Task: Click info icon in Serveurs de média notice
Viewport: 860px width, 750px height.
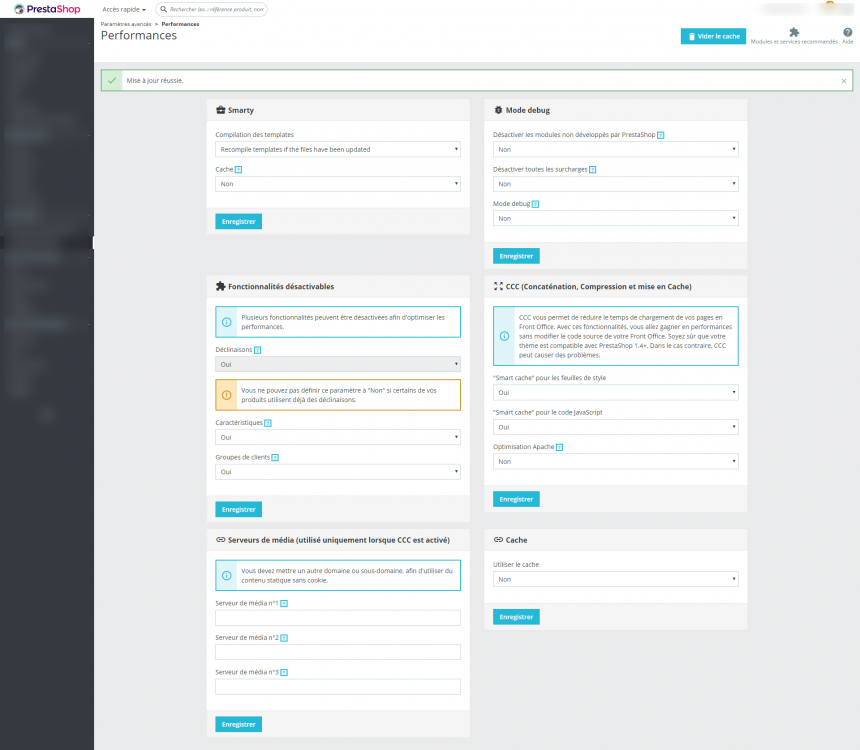Action: point(227,576)
